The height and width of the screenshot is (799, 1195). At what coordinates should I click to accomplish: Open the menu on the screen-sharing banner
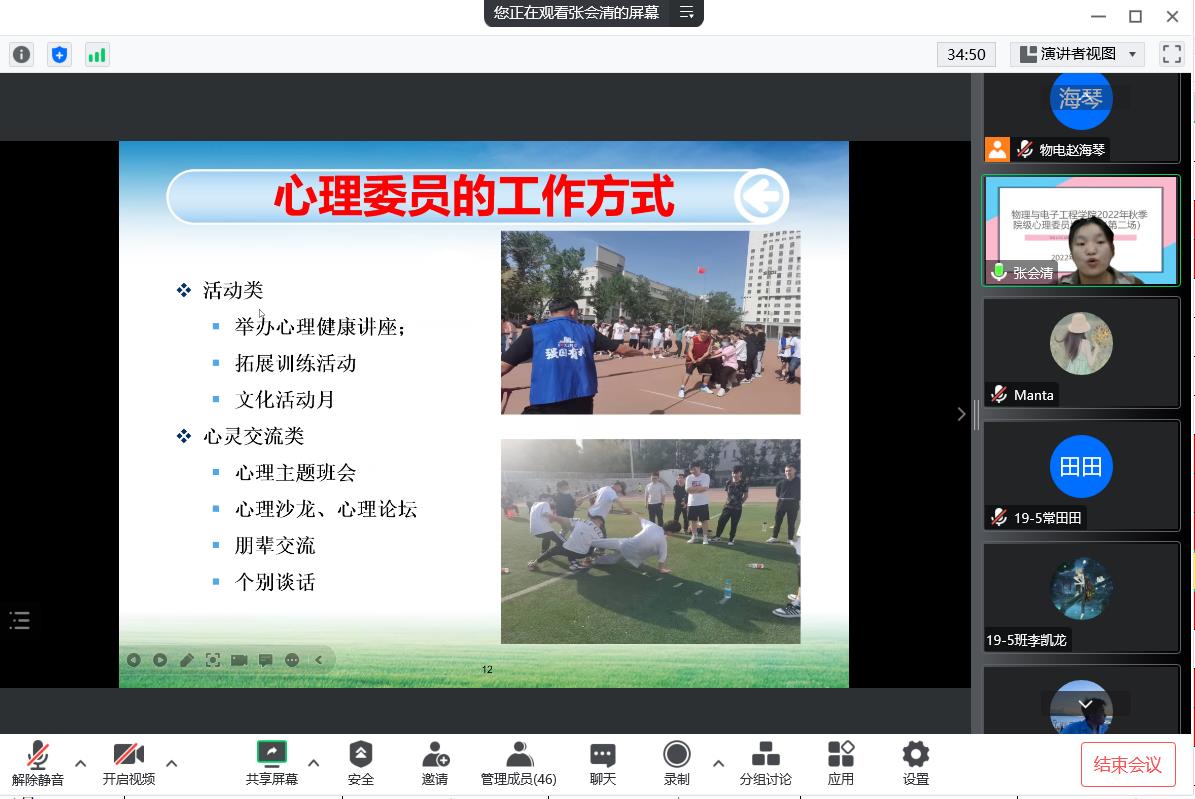(687, 12)
